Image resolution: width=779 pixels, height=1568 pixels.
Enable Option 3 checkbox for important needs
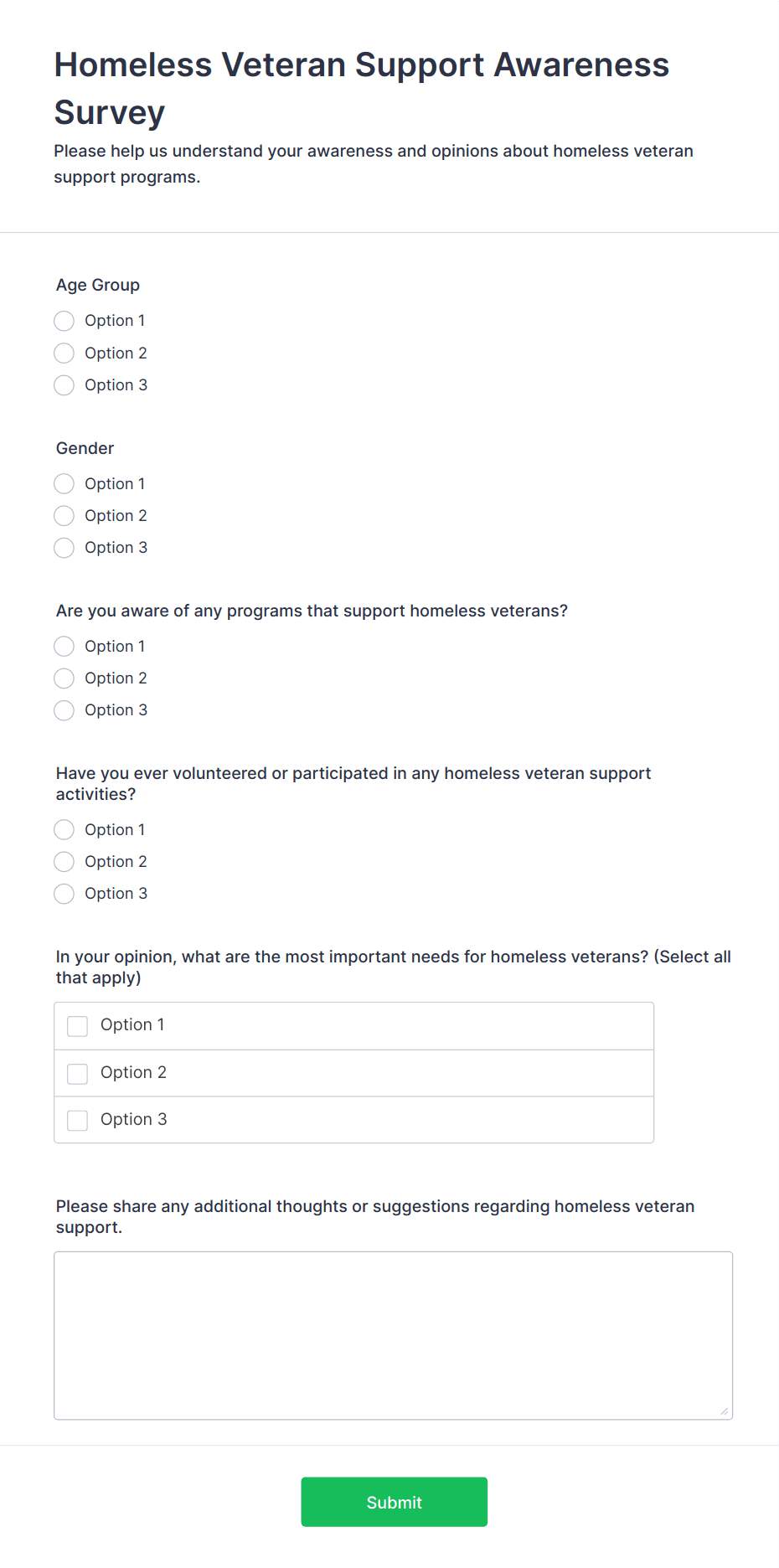point(78,1121)
